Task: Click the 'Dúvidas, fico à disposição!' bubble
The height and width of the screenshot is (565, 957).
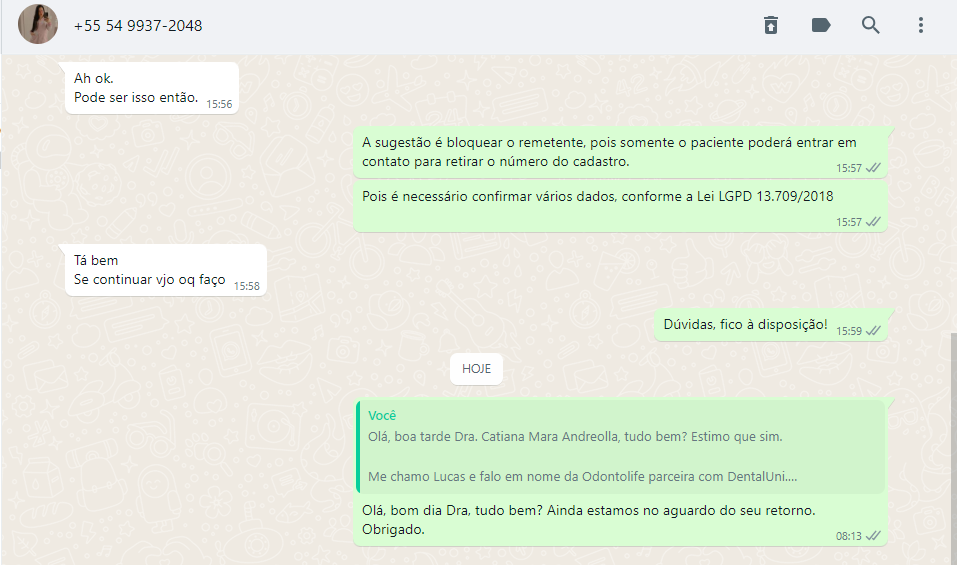Action: 771,325
